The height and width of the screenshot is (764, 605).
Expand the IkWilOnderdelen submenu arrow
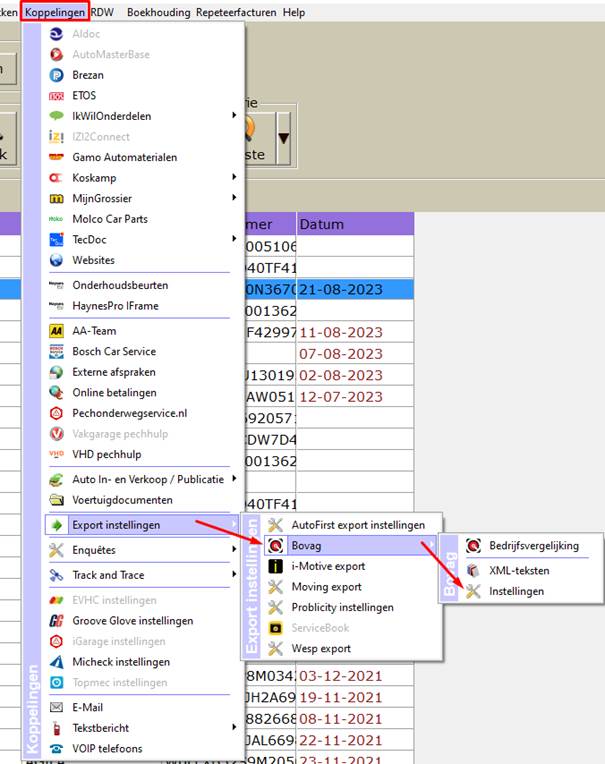(x=234, y=115)
